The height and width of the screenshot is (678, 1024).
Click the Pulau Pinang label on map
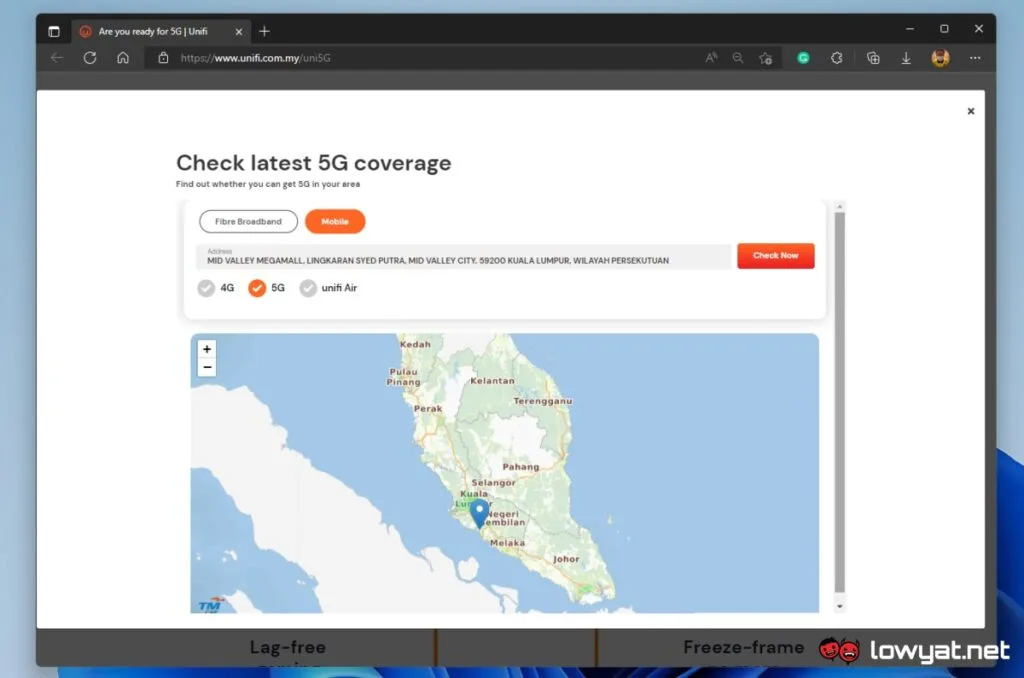point(404,377)
